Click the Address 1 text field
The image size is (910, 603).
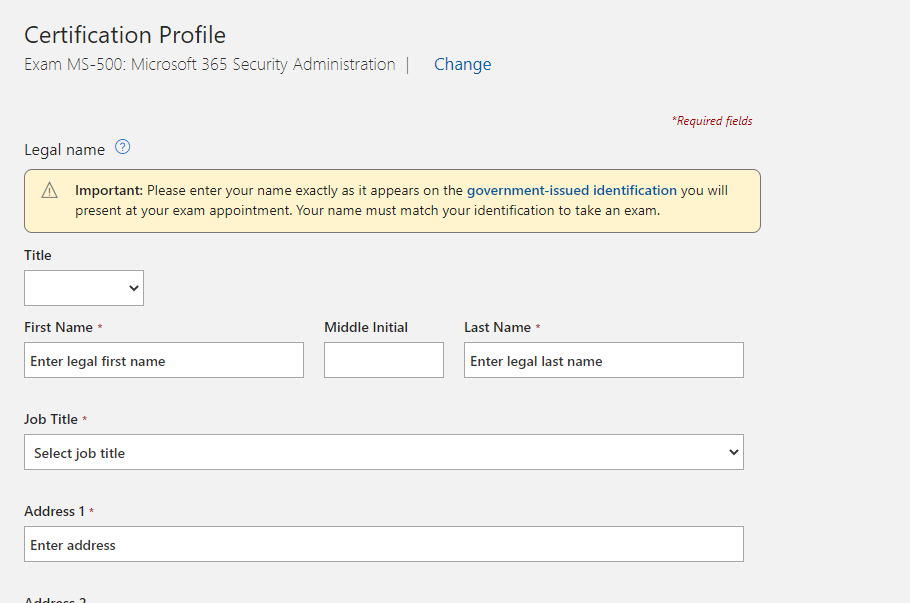pos(383,544)
